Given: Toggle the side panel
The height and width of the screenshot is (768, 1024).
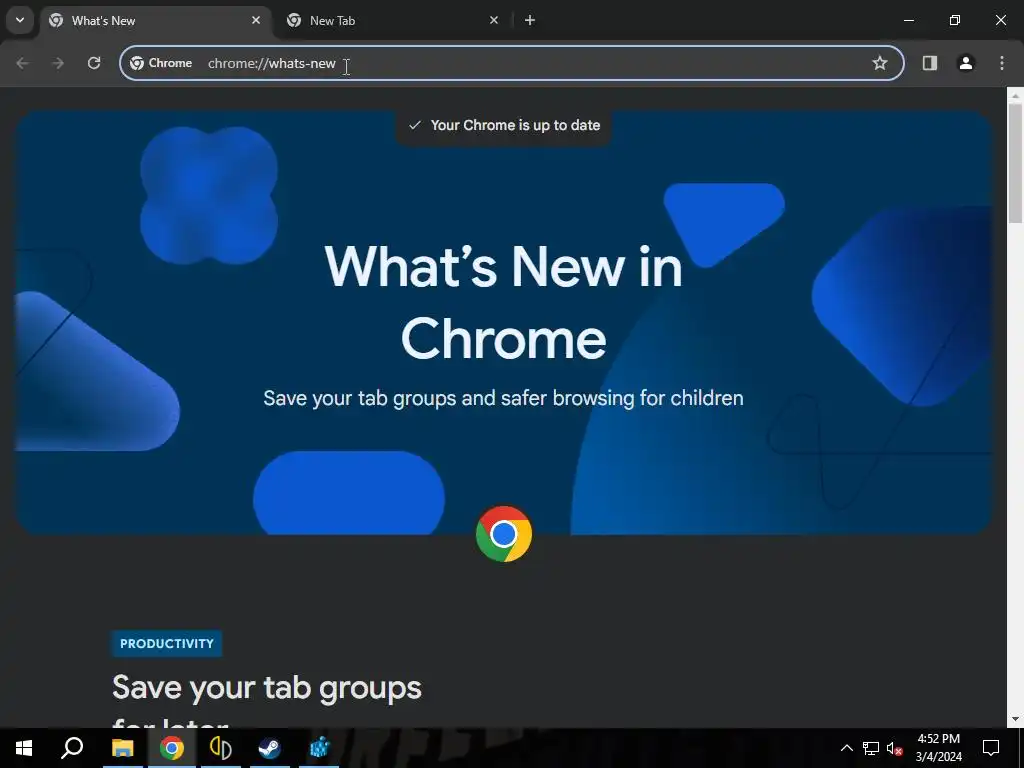Looking at the screenshot, I should (x=929, y=63).
